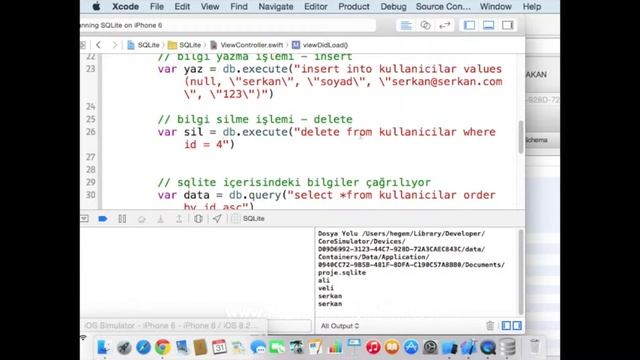This screenshot has height=360, width=640.
Task: Click 'var sil' on line 26
Action: (180, 132)
